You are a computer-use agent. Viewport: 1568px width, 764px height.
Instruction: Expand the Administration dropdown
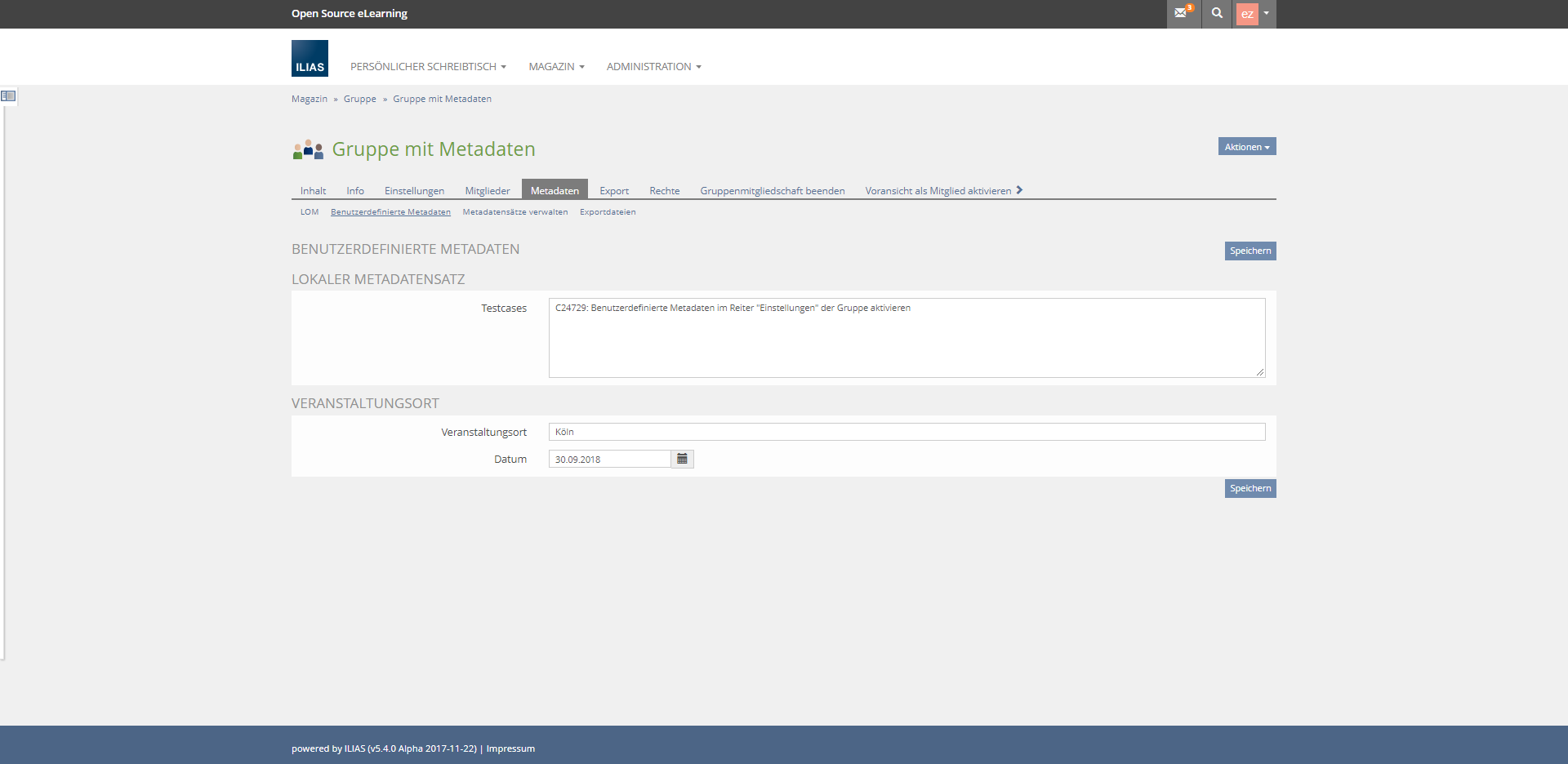(653, 67)
